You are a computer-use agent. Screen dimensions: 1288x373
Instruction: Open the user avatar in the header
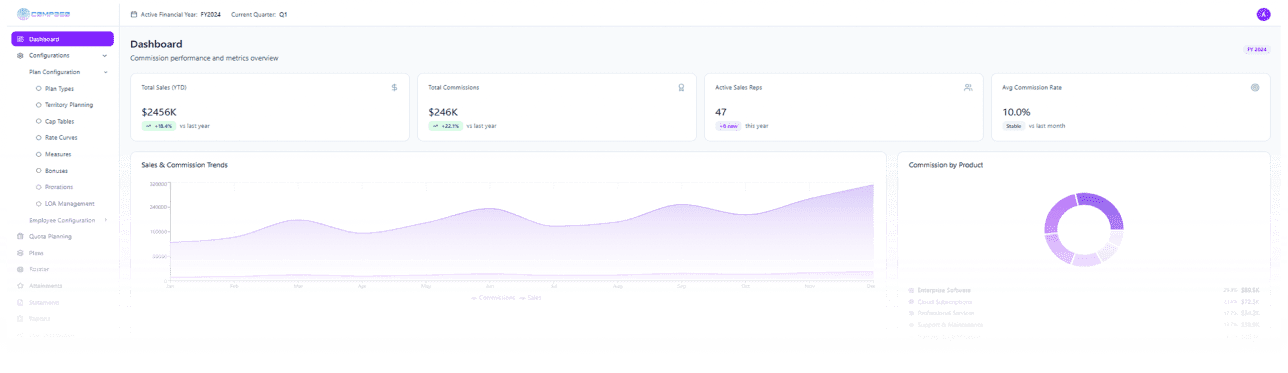pos(1263,14)
